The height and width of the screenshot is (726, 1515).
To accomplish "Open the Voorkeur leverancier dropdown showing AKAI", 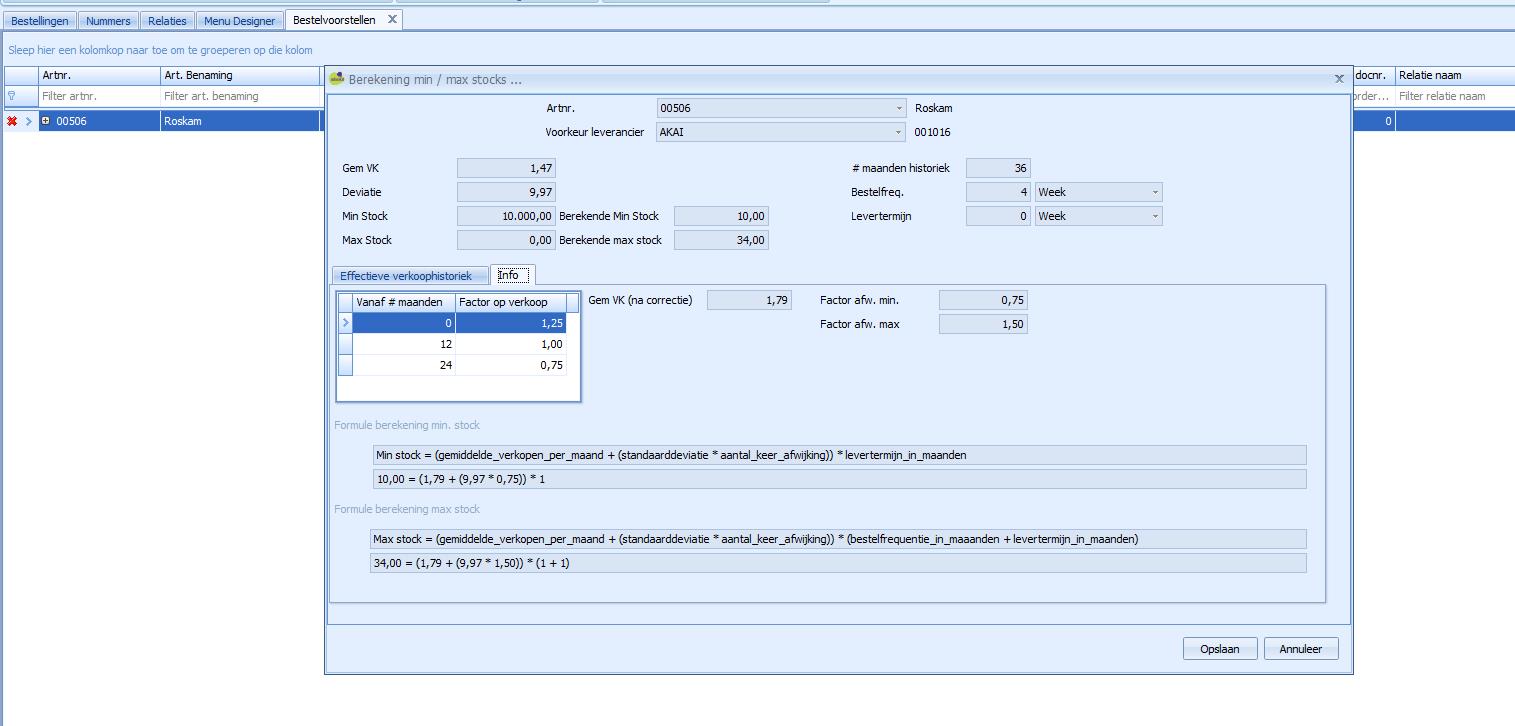I will point(899,132).
